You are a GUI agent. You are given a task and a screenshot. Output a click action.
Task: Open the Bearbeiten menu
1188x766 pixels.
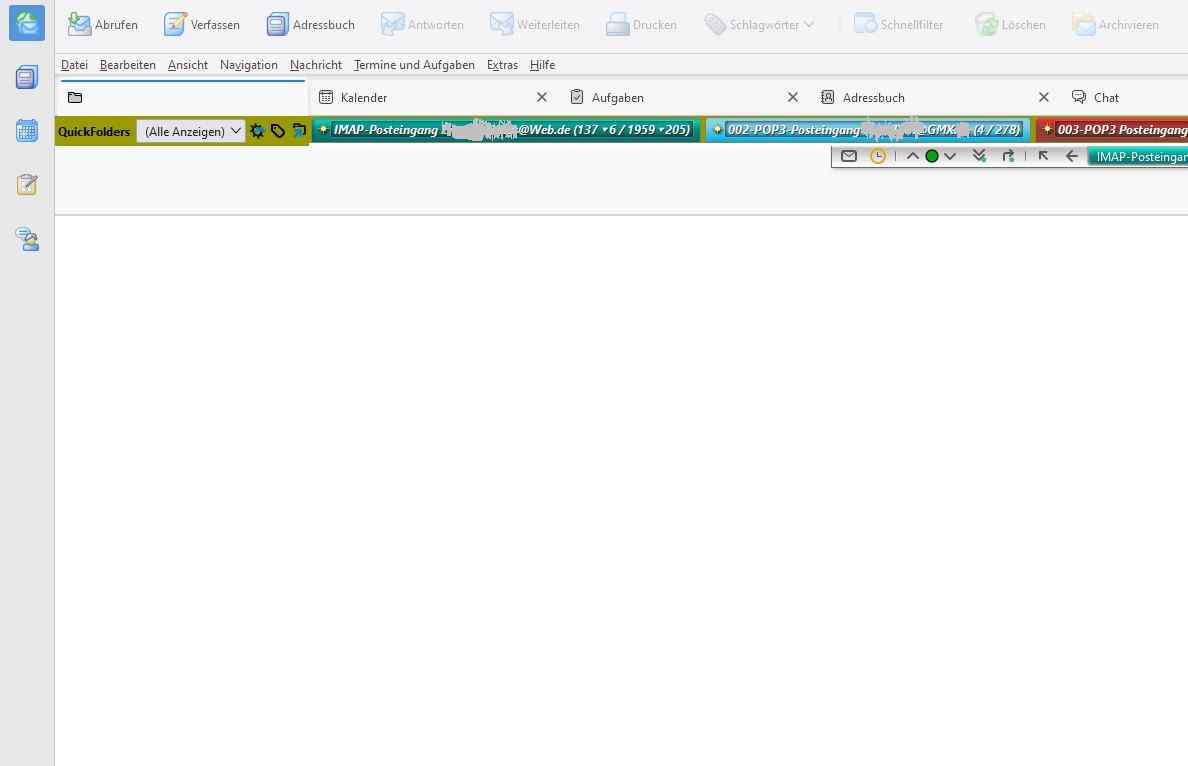coord(127,65)
